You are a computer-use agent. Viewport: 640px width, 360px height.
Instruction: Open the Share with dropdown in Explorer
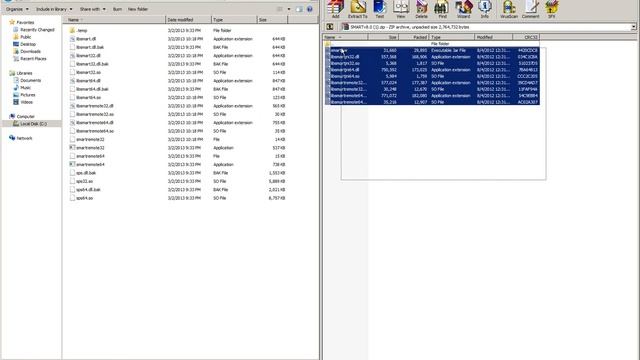click(92, 9)
